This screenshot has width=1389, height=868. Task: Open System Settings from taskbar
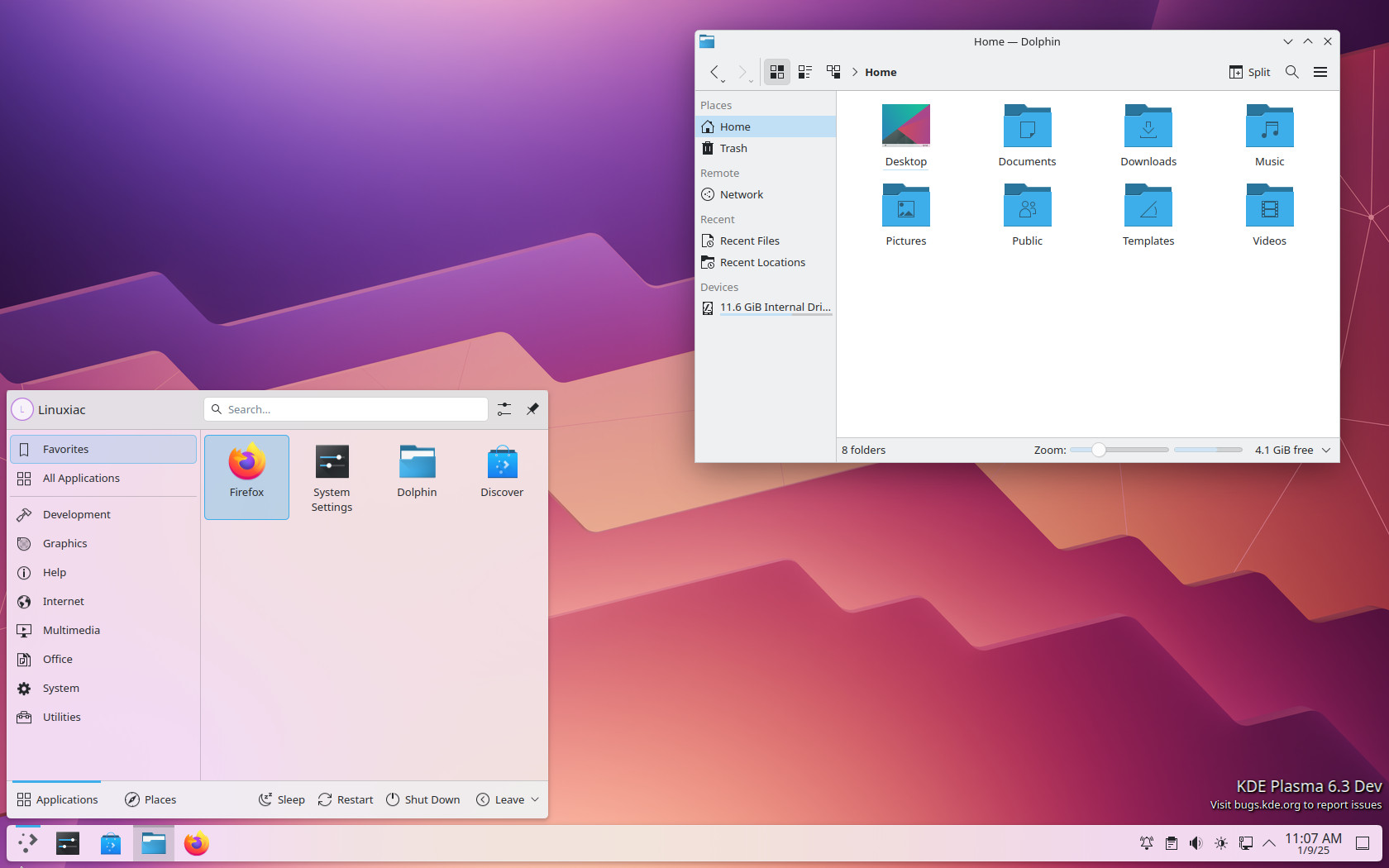tap(68, 843)
